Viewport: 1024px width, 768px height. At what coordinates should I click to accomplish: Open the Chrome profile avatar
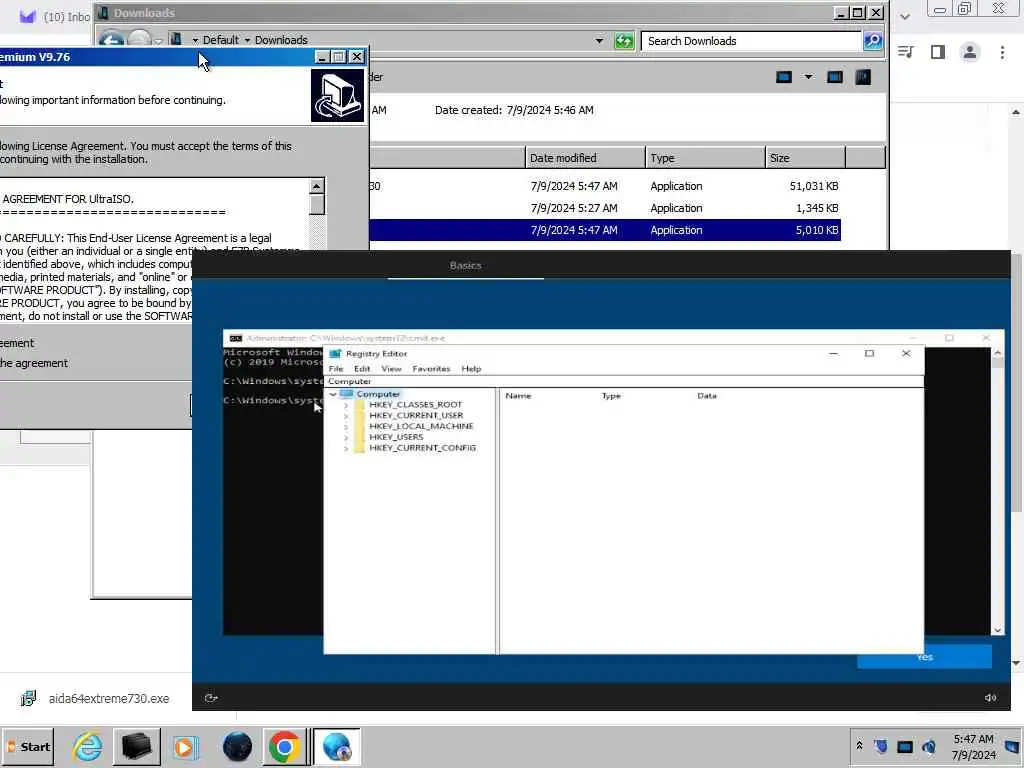coord(970,52)
